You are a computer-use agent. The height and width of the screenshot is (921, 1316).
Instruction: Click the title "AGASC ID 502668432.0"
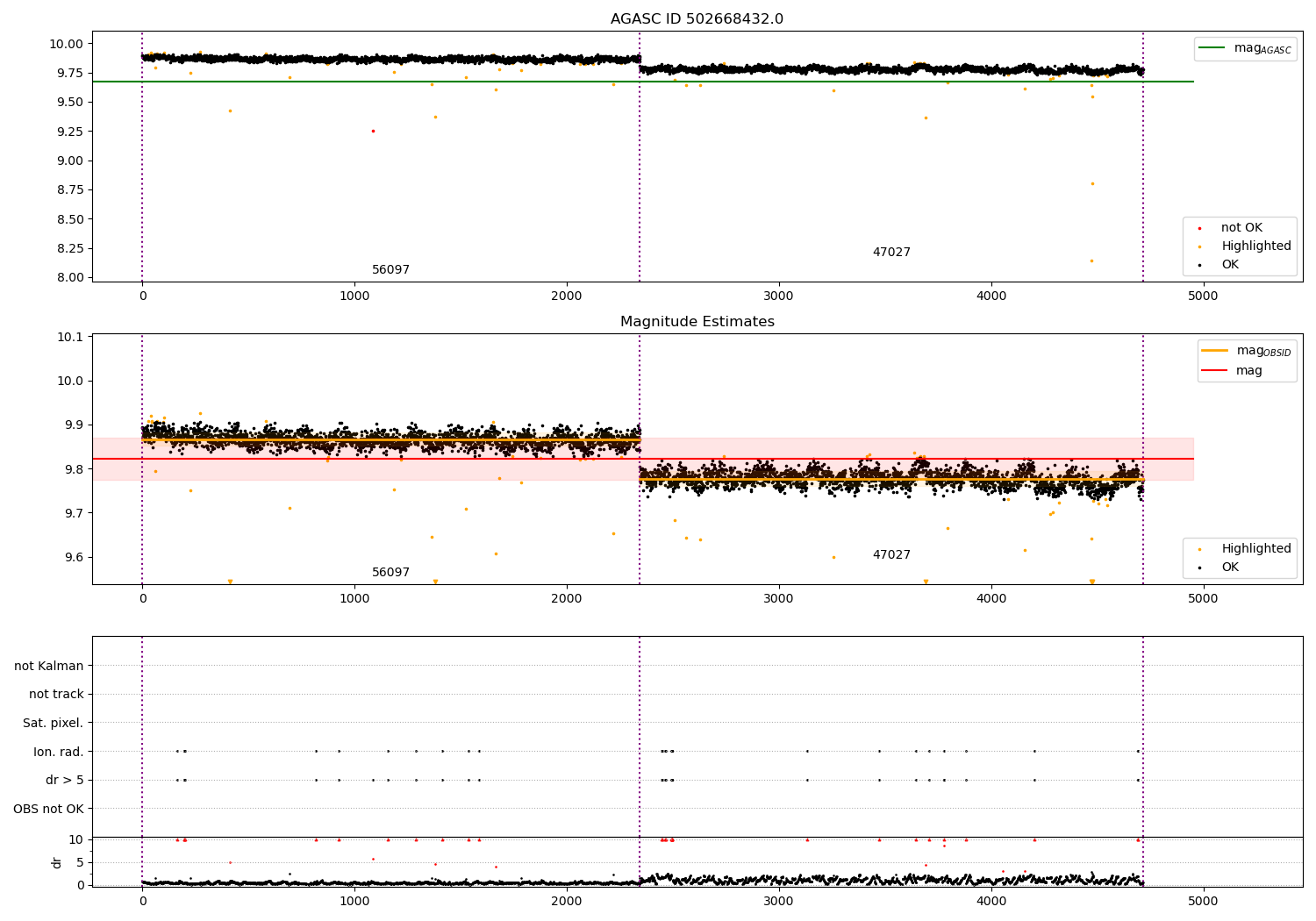click(697, 19)
